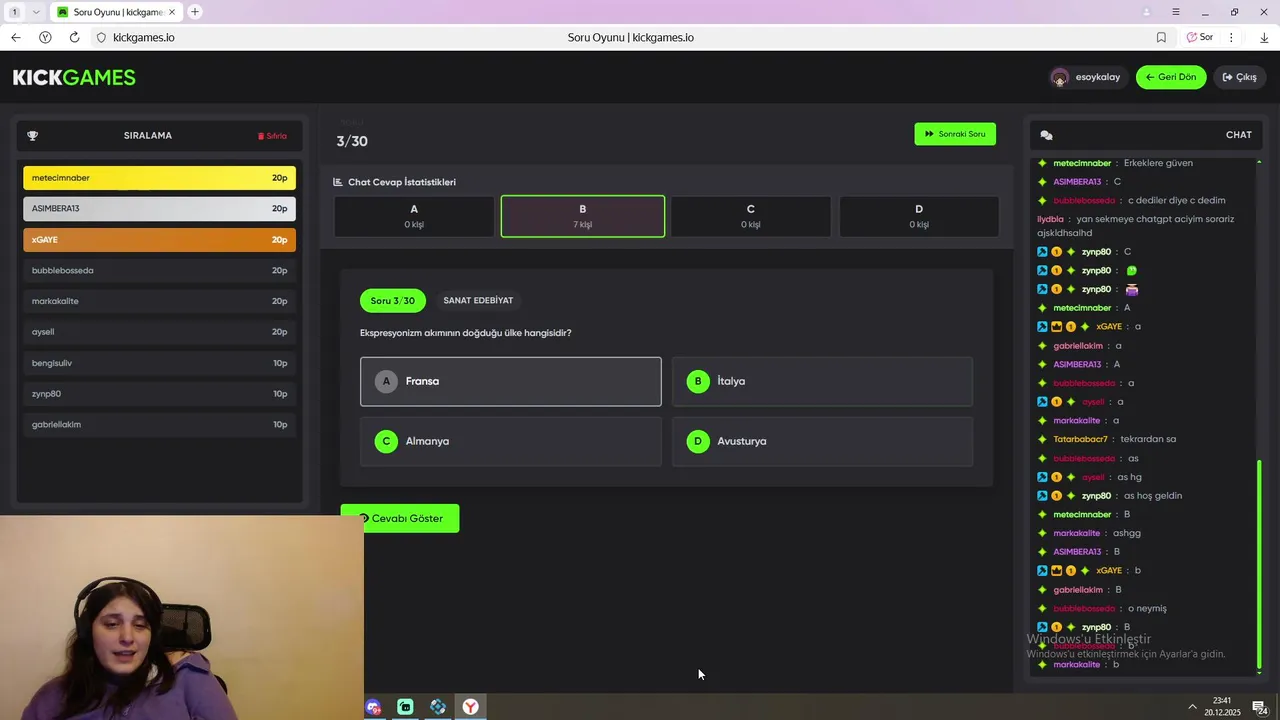The height and width of the screenshot is (720, 1280).
Task: Select xGAYE leaderboard row
Action: tap(159, 240)
